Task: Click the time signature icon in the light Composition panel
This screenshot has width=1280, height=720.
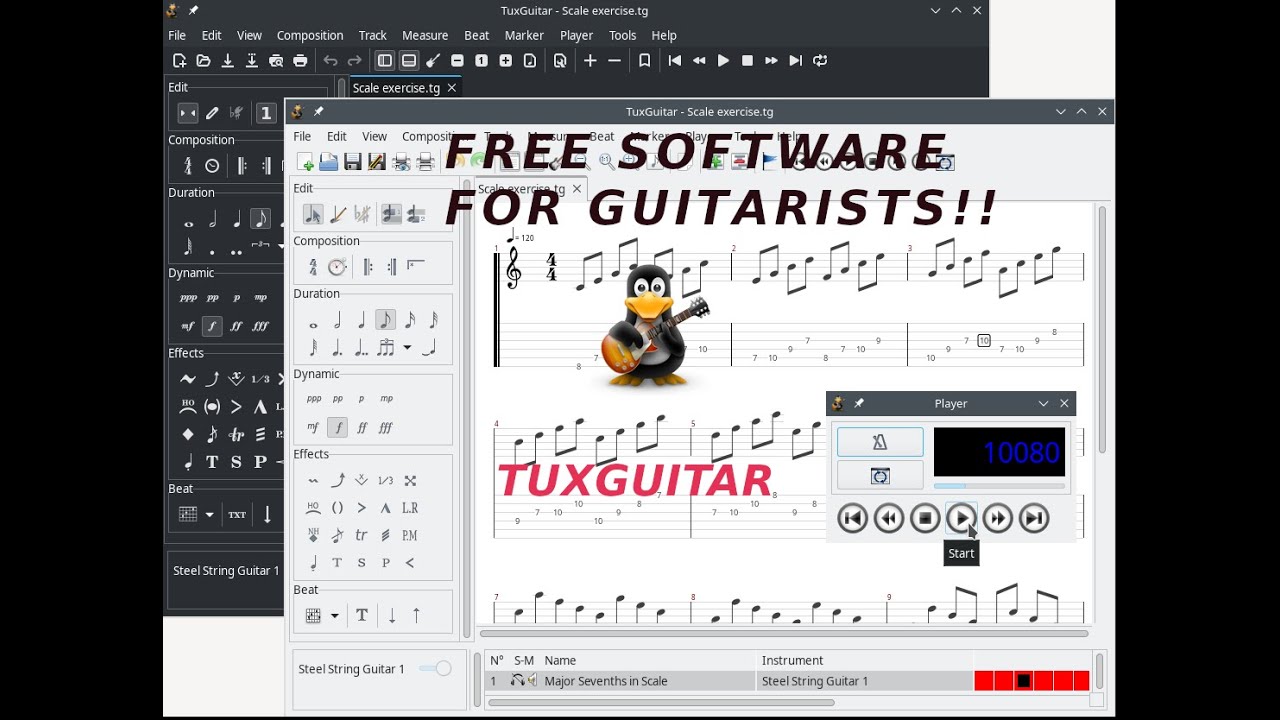Action: 313,267
